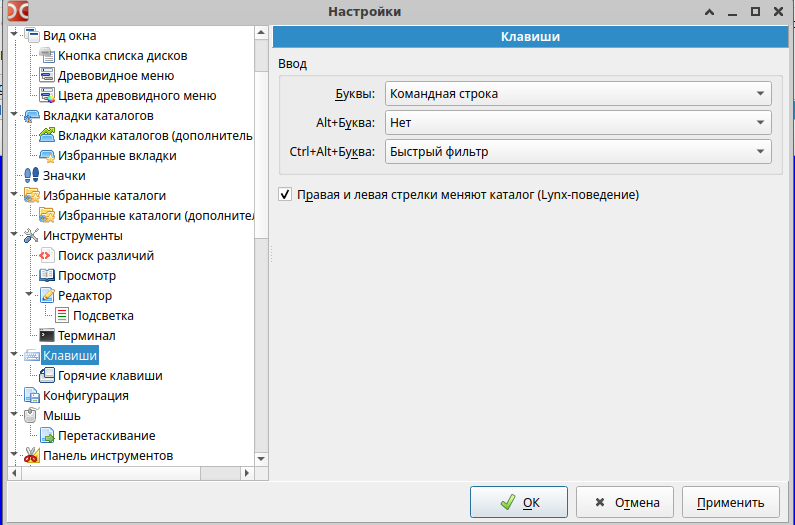Click the Double Commander logo in title bar
This screenshot has width=795, height=525.
pyautogui.click(x=18, y=12)
